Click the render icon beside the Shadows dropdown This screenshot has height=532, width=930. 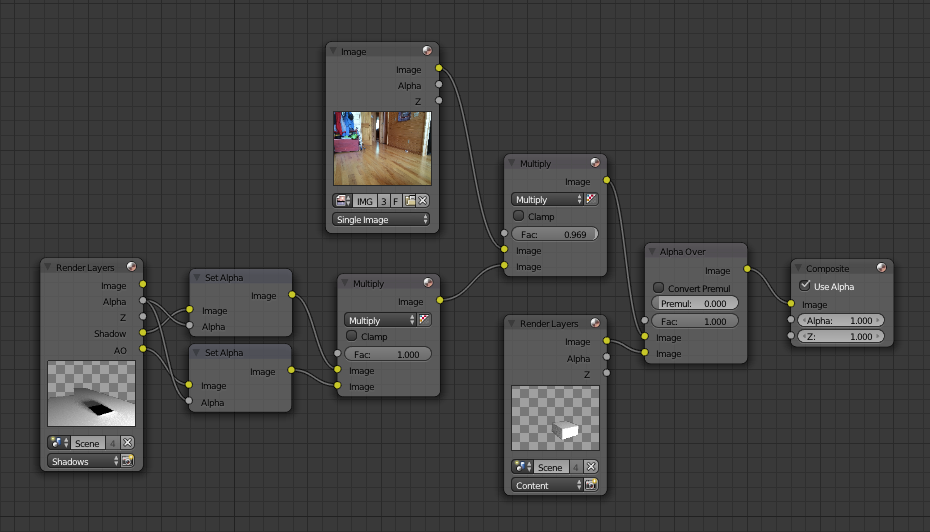[128, 461]
